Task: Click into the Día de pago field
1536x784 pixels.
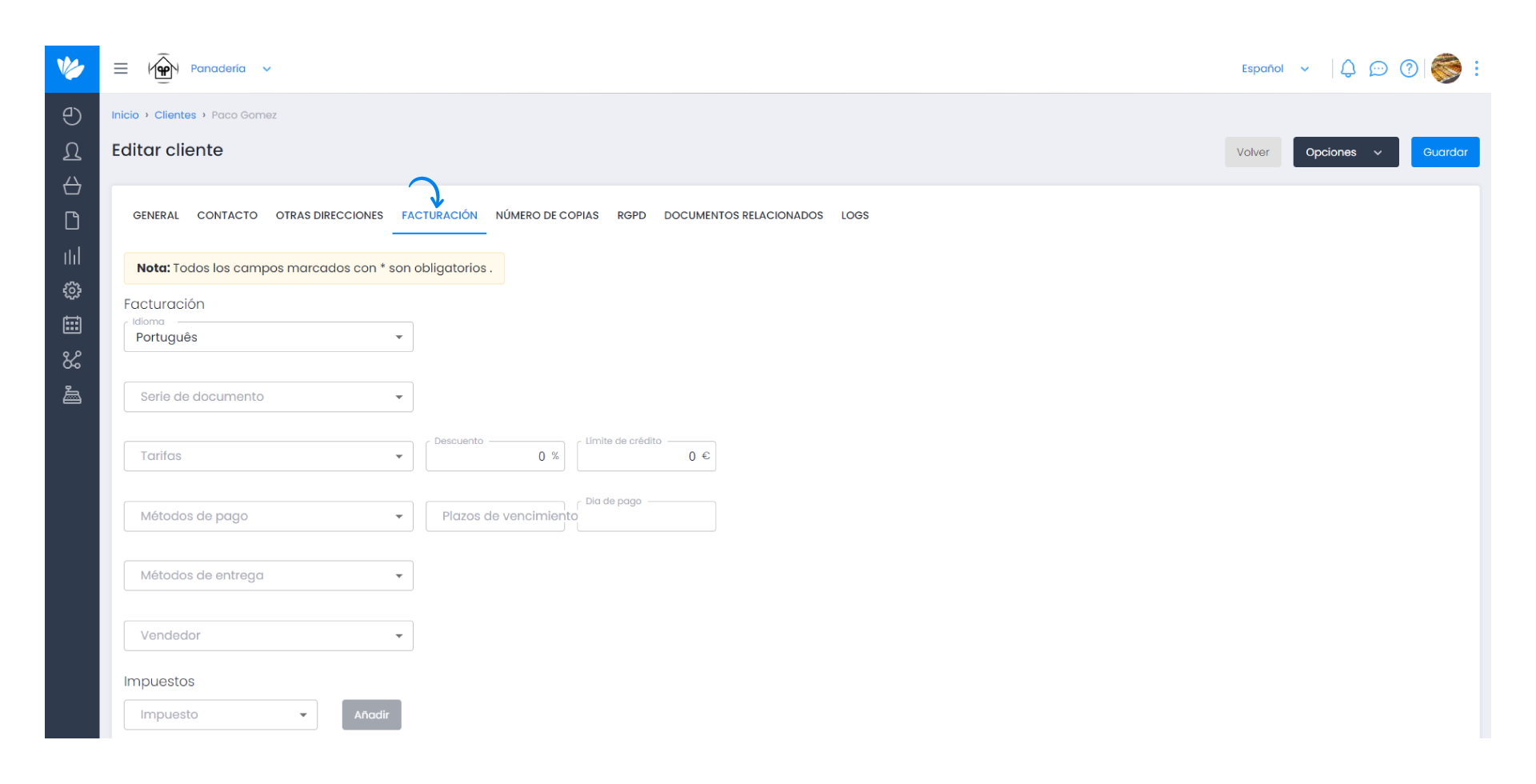Action: click(x=646, y=516)
